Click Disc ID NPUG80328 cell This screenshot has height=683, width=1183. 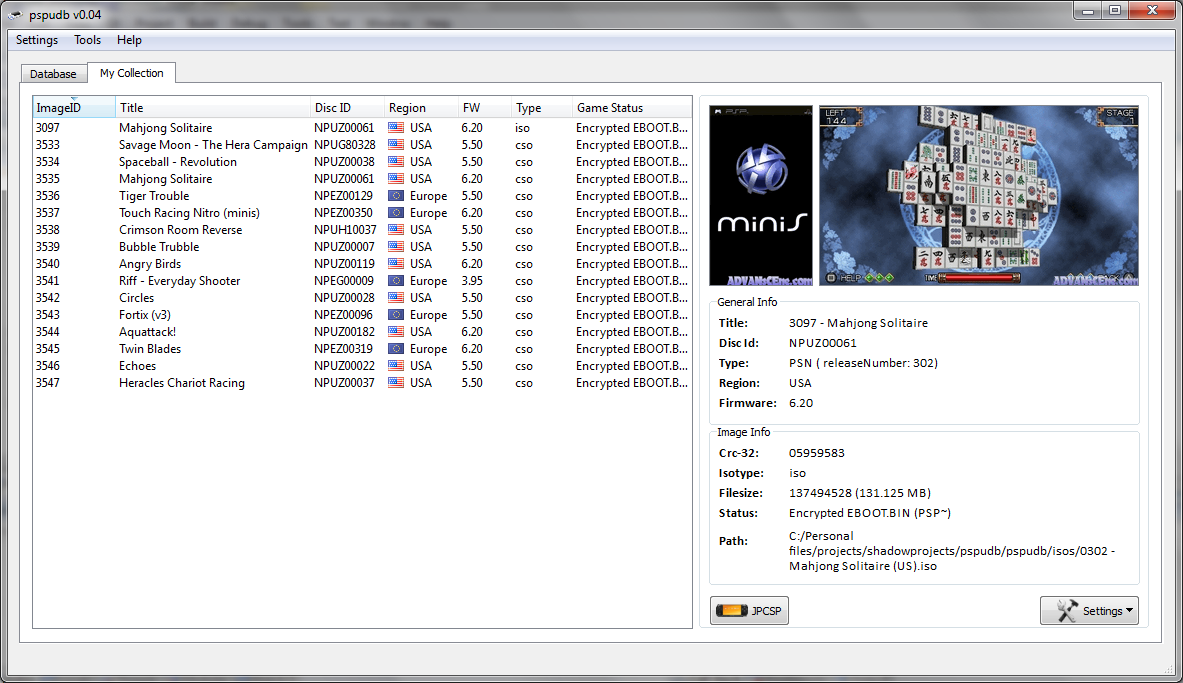point(345,145)
